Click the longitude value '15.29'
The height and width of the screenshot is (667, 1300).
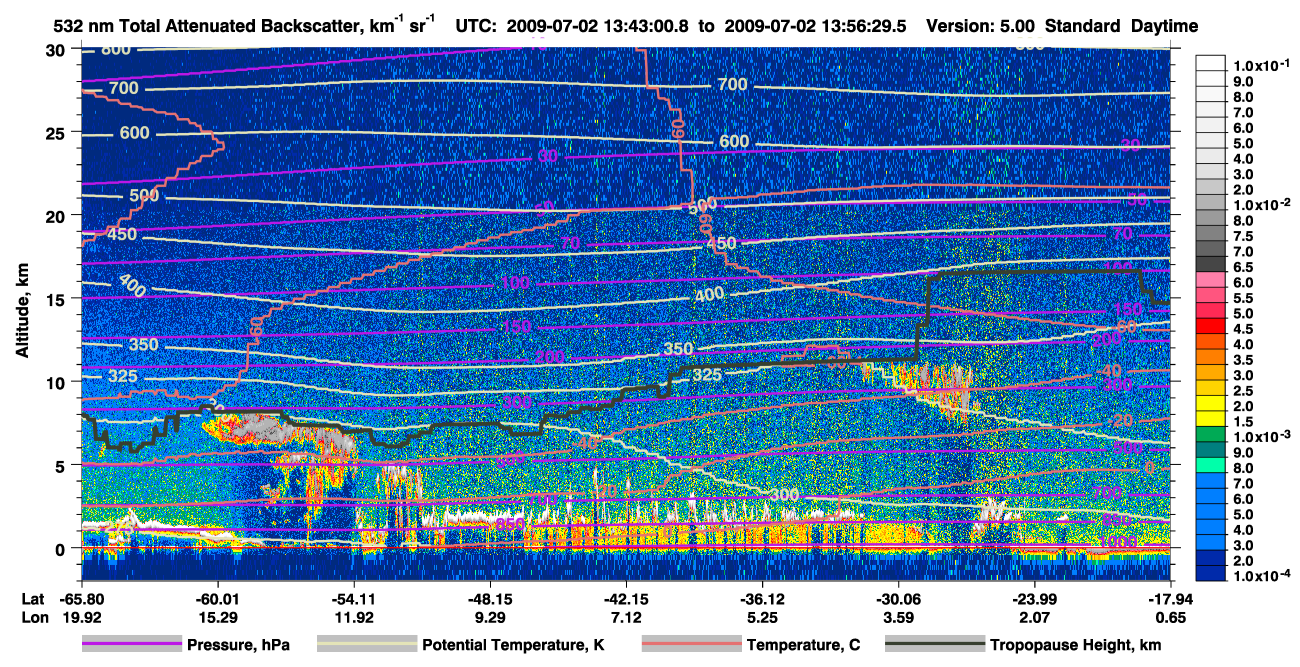point(217,618)
